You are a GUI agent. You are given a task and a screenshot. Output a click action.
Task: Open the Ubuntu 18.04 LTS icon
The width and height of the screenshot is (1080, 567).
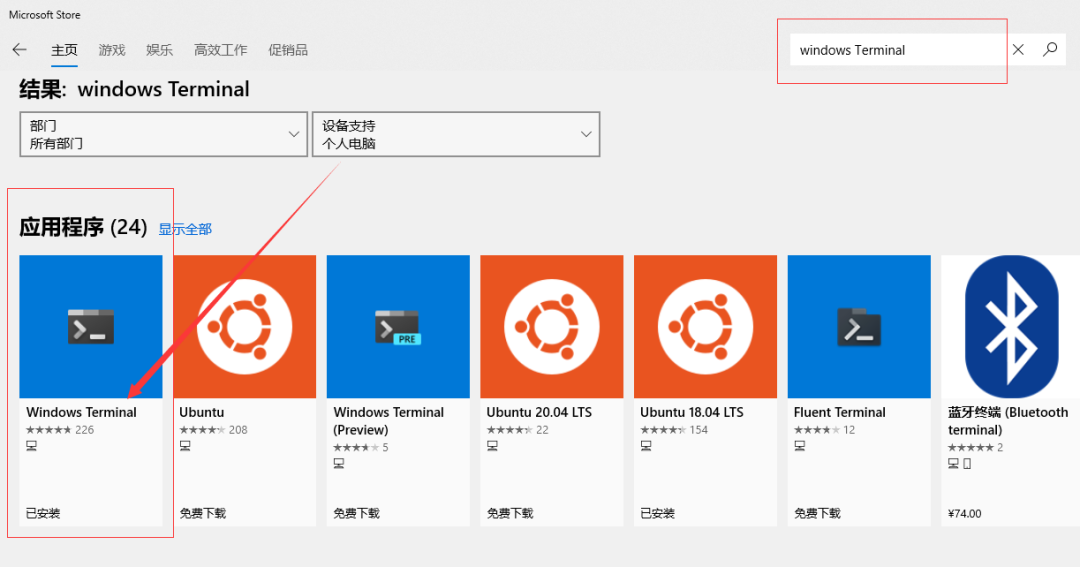pyautogui.click(x=705, y=326)
